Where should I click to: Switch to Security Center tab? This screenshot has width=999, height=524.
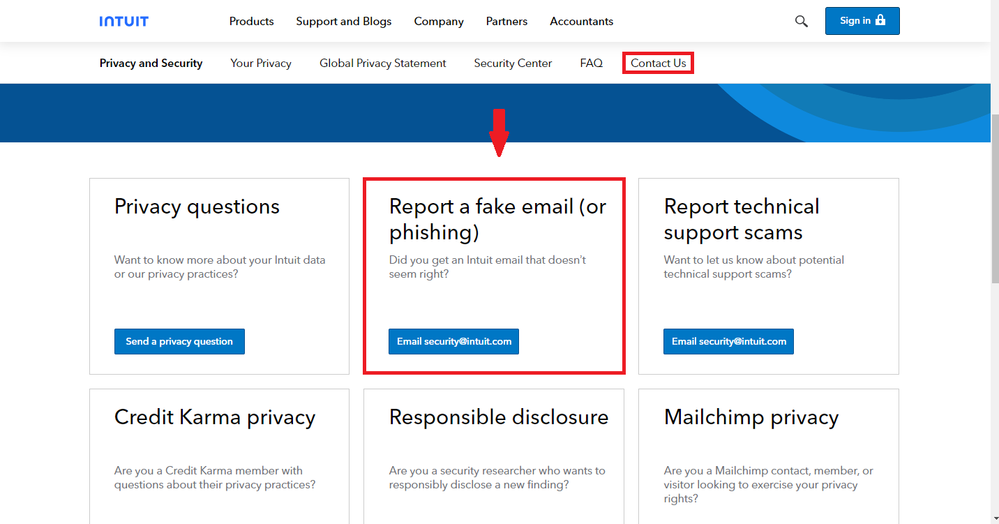tap(513, 63)
